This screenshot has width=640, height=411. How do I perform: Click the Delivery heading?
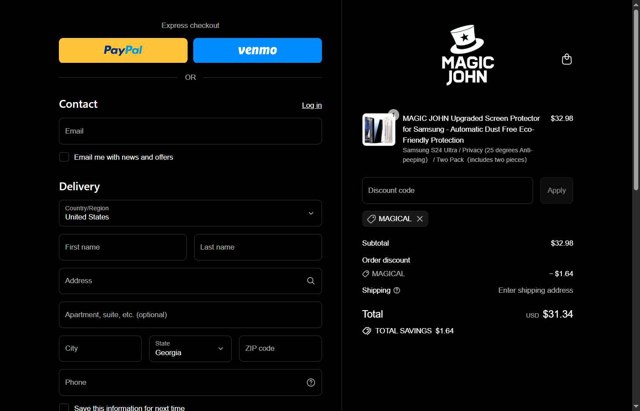click(x=80, y=187)
